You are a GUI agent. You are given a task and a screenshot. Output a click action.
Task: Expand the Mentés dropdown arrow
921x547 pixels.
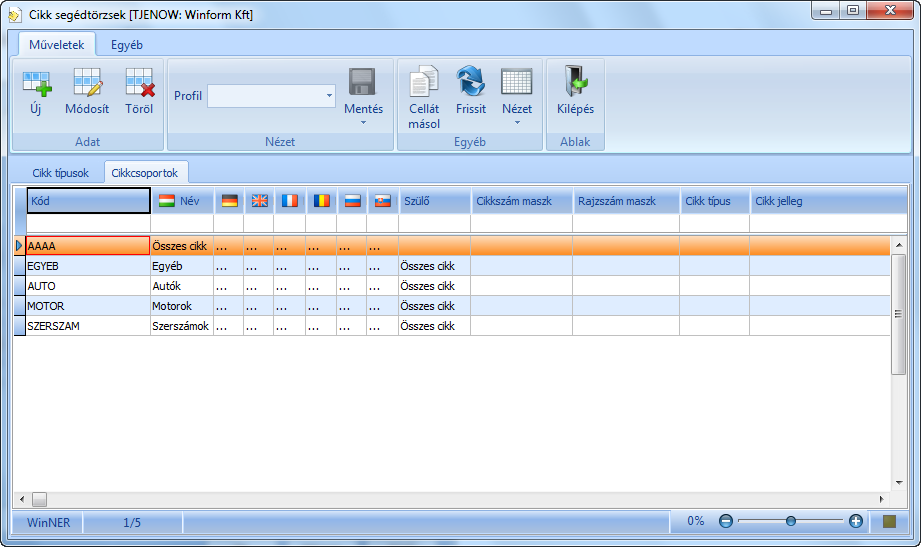click(363, 122)
